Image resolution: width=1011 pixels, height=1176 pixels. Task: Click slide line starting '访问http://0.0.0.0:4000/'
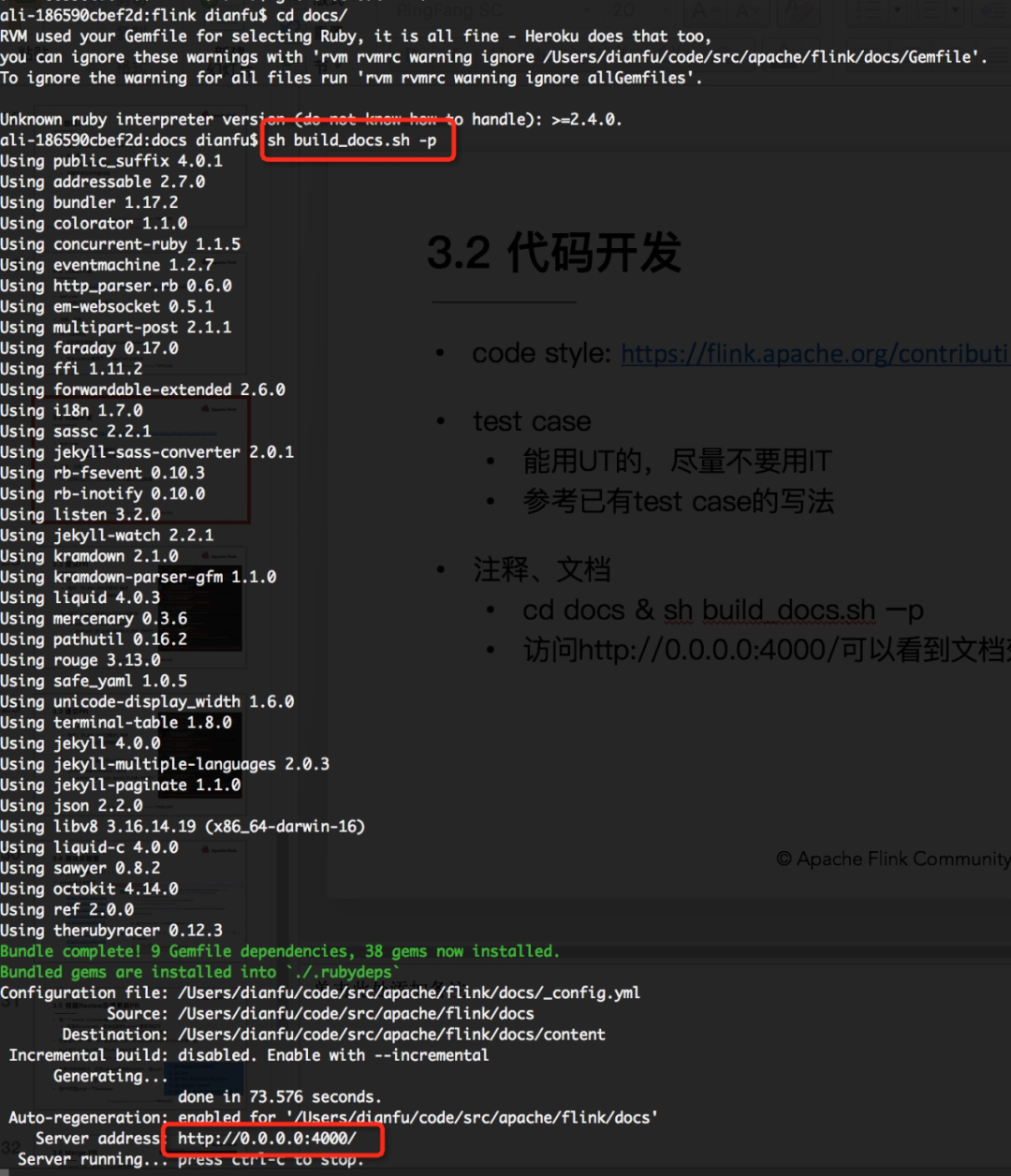pyautogui.click(x=766, y=650)
